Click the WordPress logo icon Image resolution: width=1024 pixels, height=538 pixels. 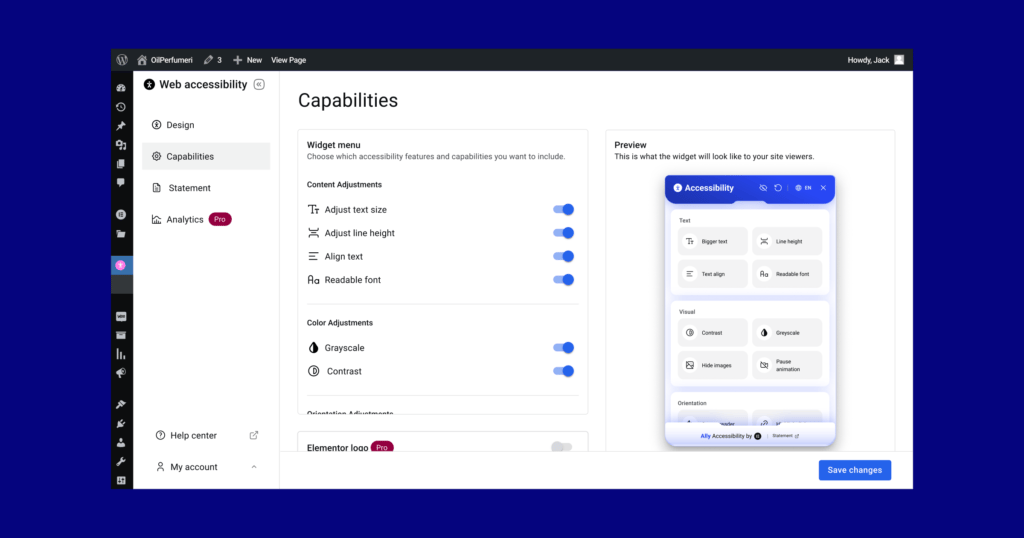pos(122,60)
